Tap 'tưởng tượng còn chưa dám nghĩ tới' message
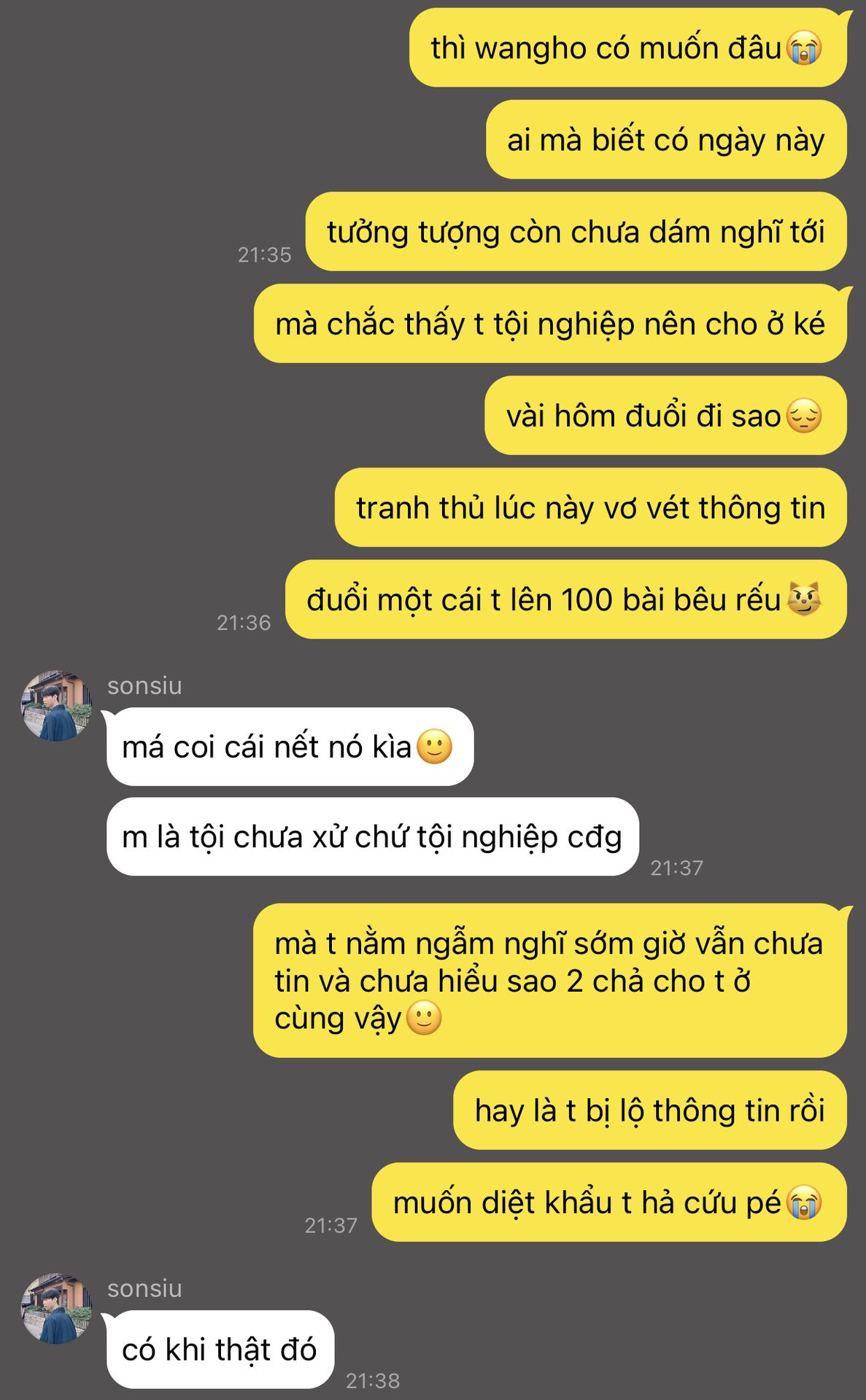The image size is (866, 1400). 576,232
